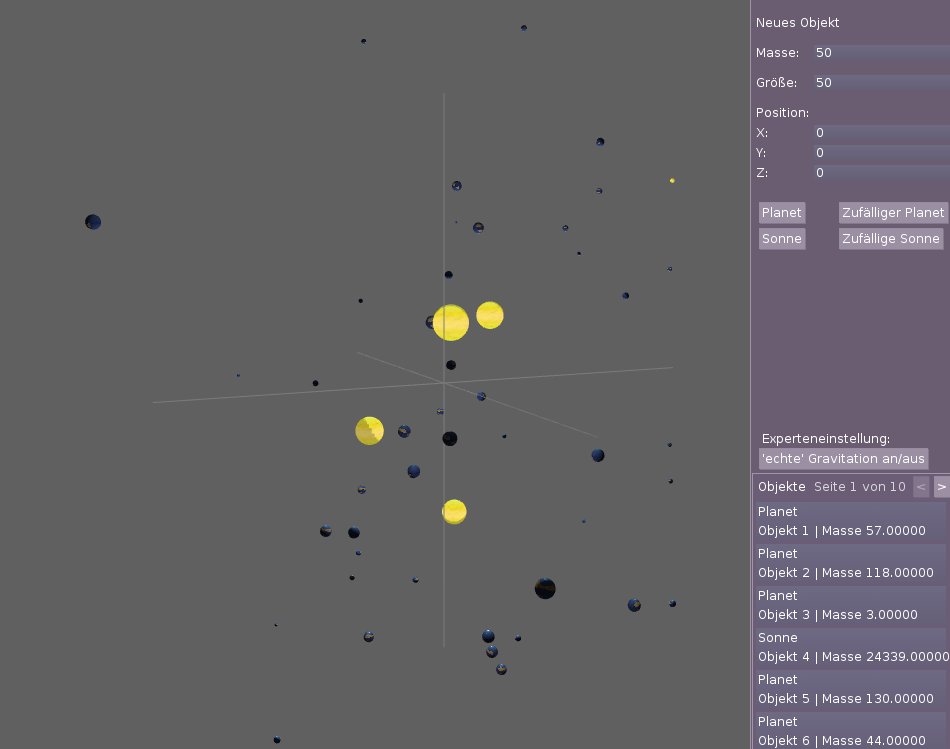Viewport: 950px width, 749px height.
Task: Click the large dark planet far left
Action: coord(93,222)
